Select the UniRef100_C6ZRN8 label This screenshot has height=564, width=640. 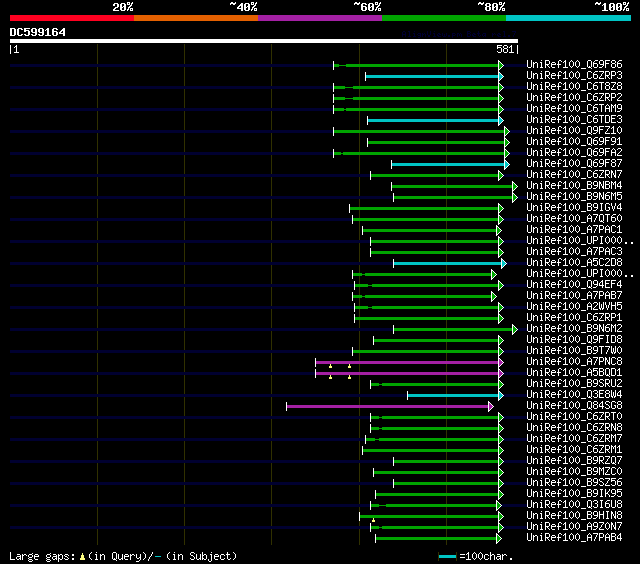pyautogui.click(x=574, y=428)
